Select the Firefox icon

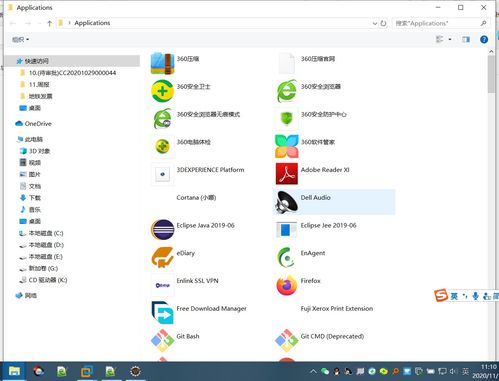[x=287, y=285]
